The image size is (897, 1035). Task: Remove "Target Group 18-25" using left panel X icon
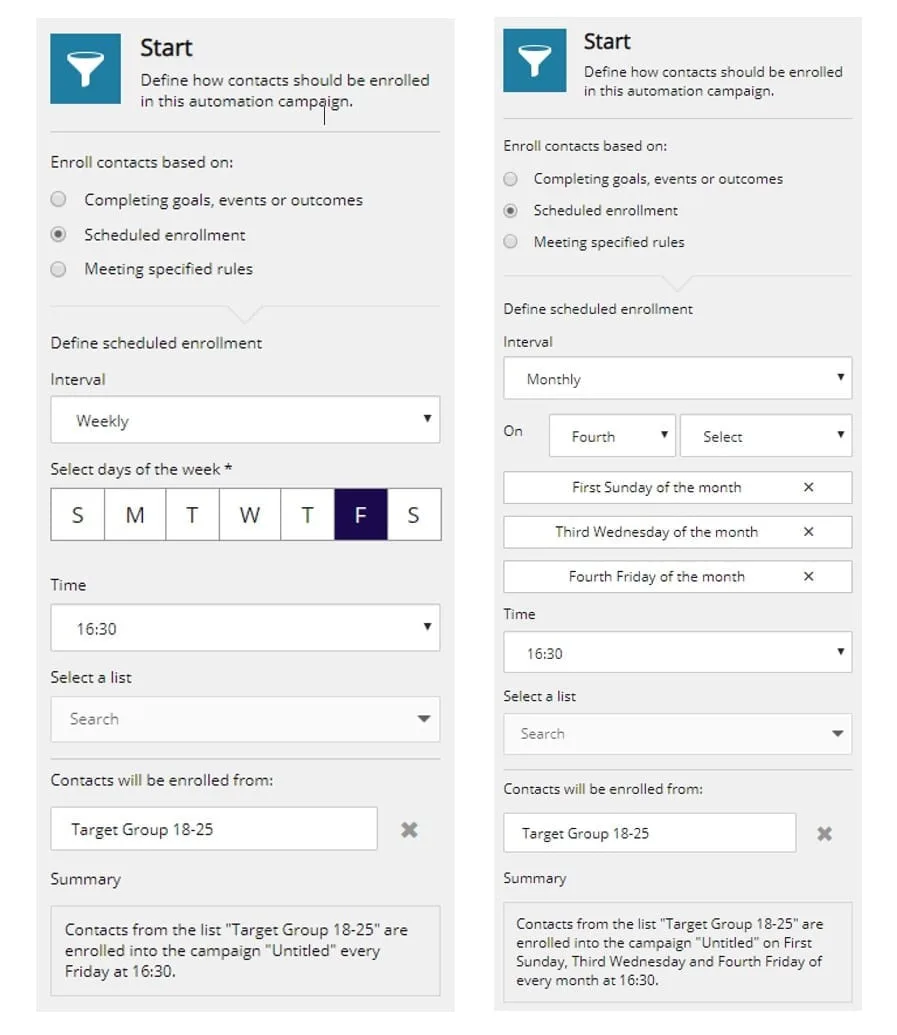tap(408, 829)
